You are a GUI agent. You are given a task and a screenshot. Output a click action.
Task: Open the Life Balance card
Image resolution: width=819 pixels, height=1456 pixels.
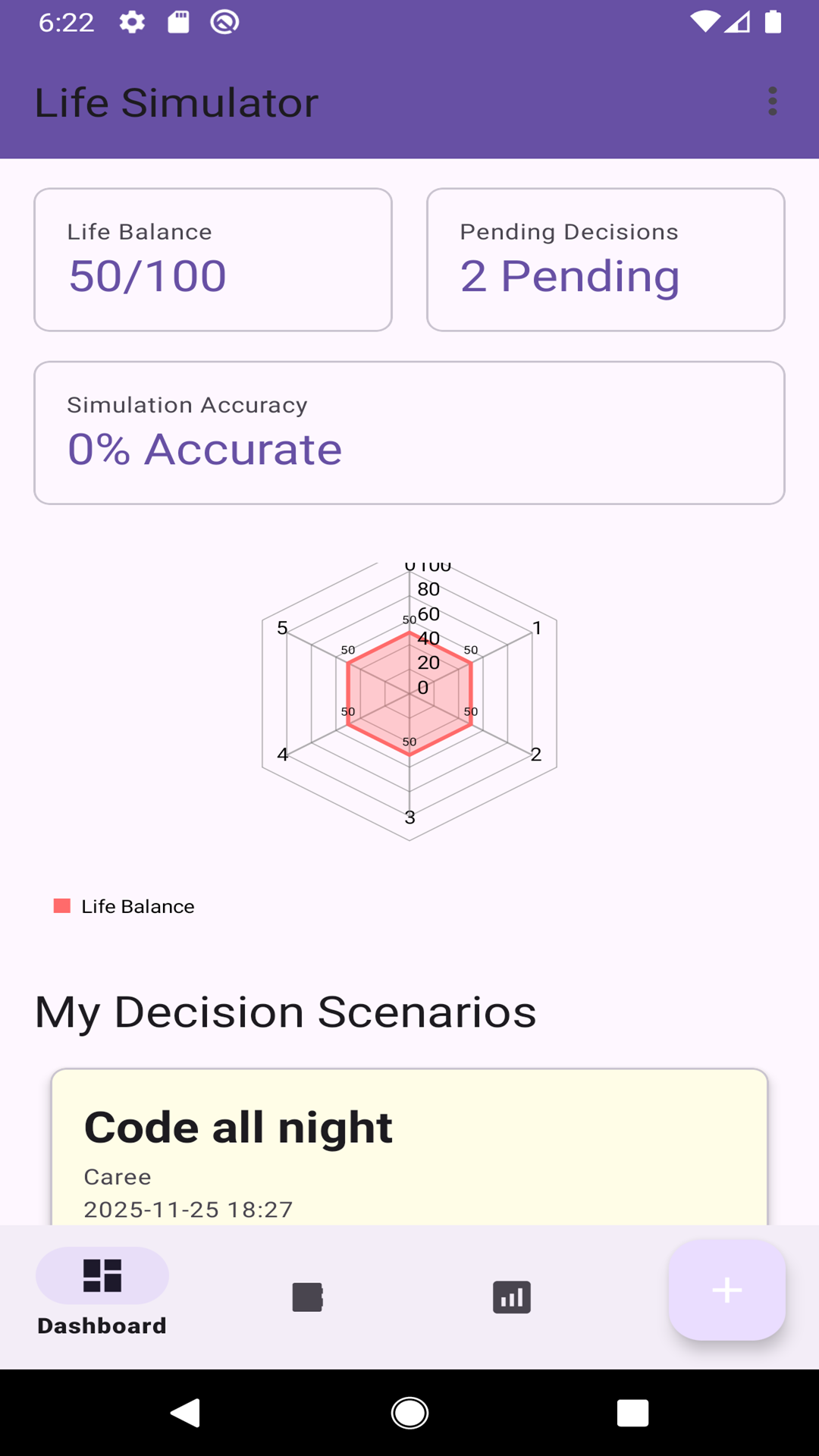[x=213, y=259]
